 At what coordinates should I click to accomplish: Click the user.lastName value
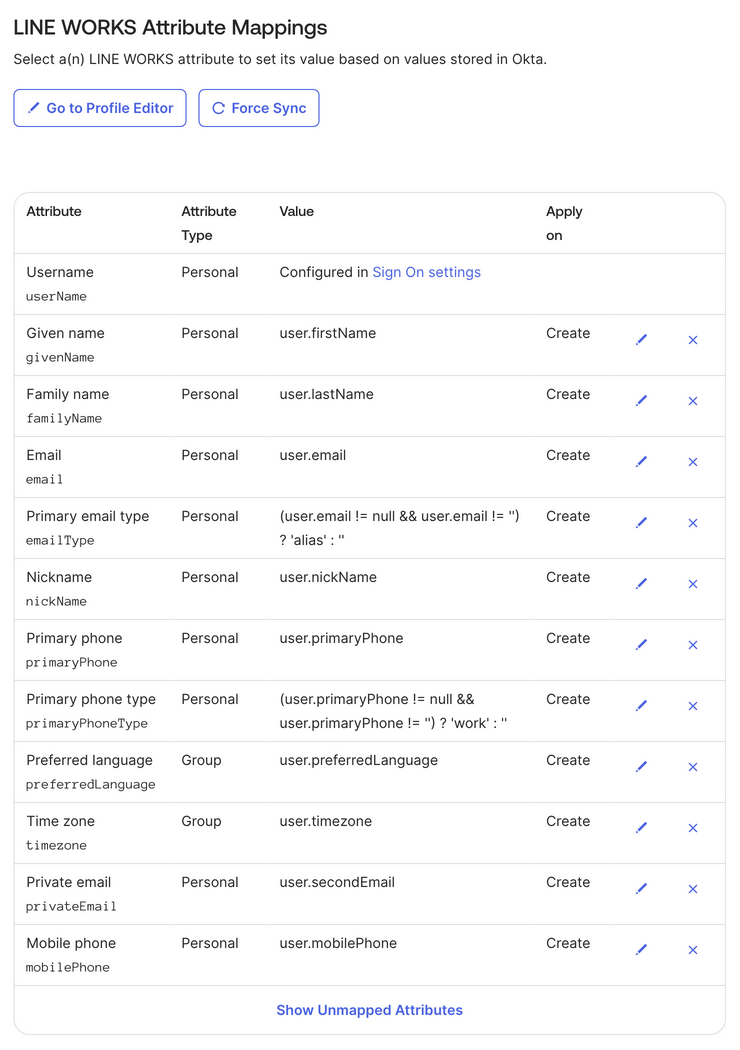point(326,394)
